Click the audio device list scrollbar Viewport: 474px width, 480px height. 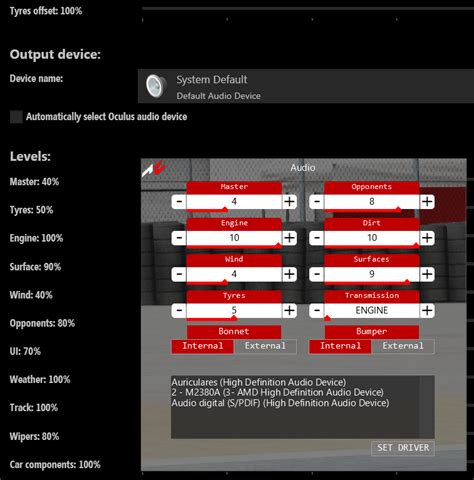[x=427, y=407]
